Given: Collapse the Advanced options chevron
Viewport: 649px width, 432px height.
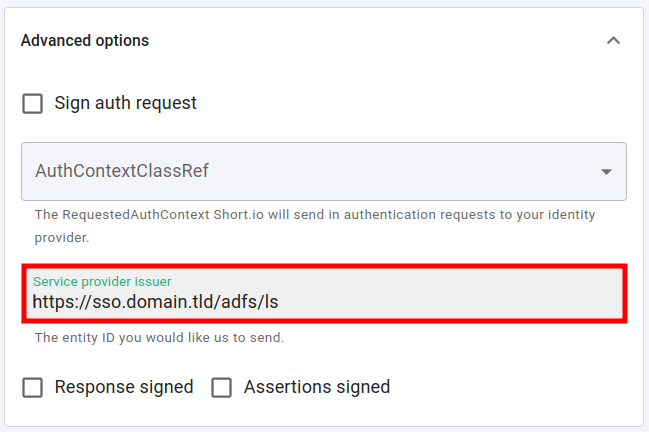Looking at the screenshot, I should tap(613, 41).
